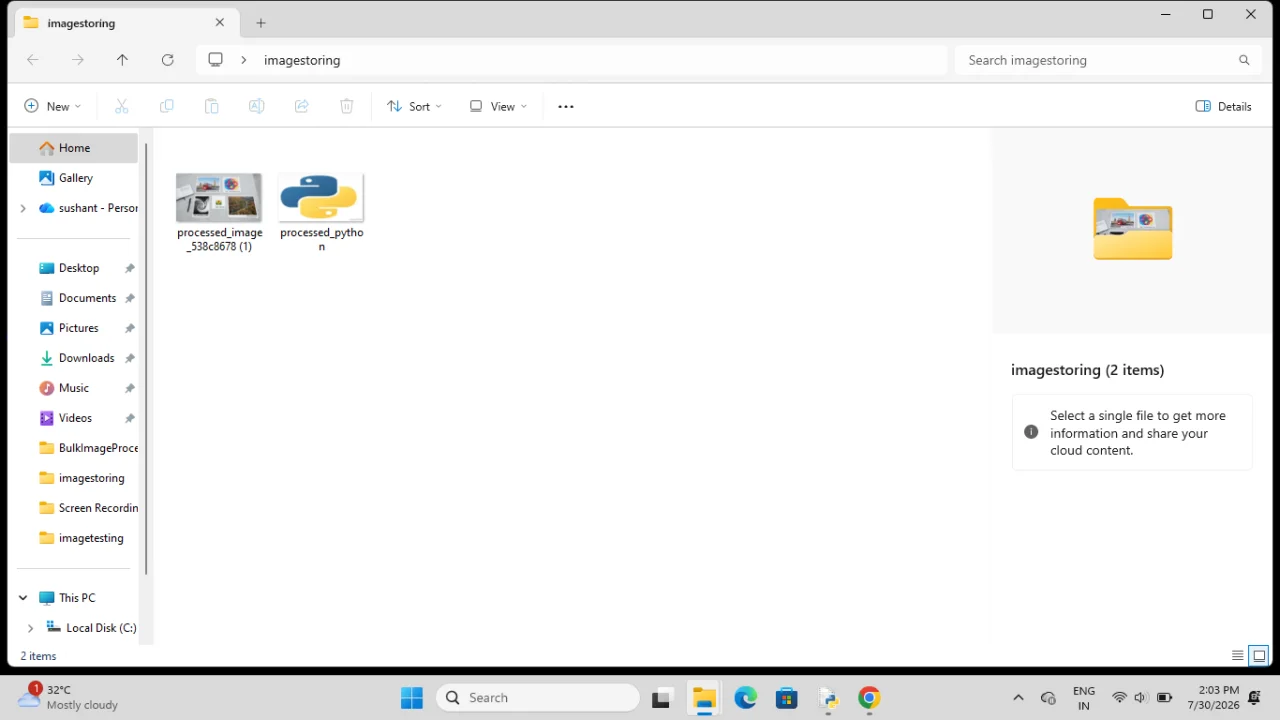The image size is (1280, 720).
Task: Open the Sort options dropdown
Action: (414, 106)
